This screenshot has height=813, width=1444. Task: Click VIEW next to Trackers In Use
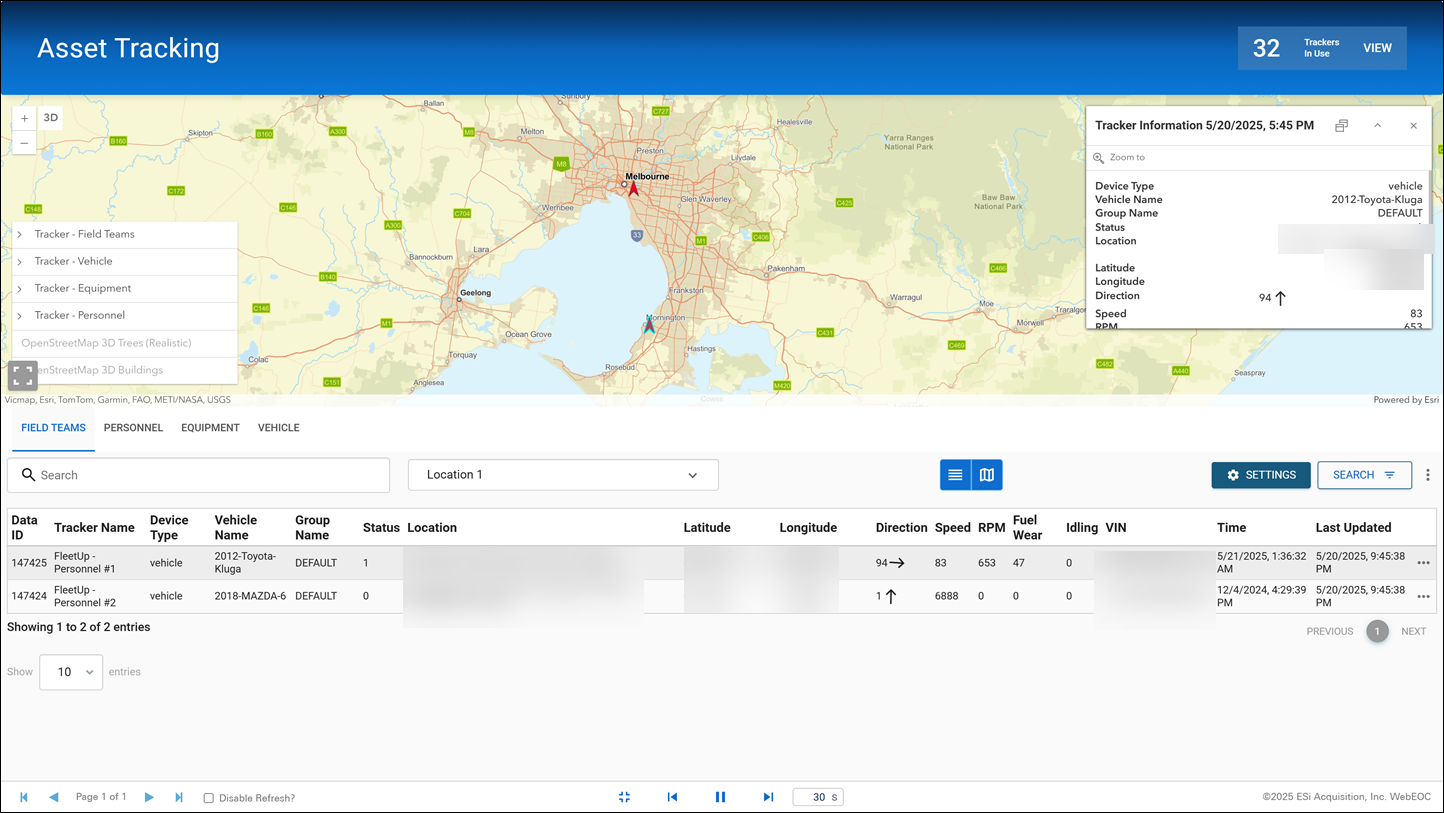pyautogui.click(x=1377, y=47)
